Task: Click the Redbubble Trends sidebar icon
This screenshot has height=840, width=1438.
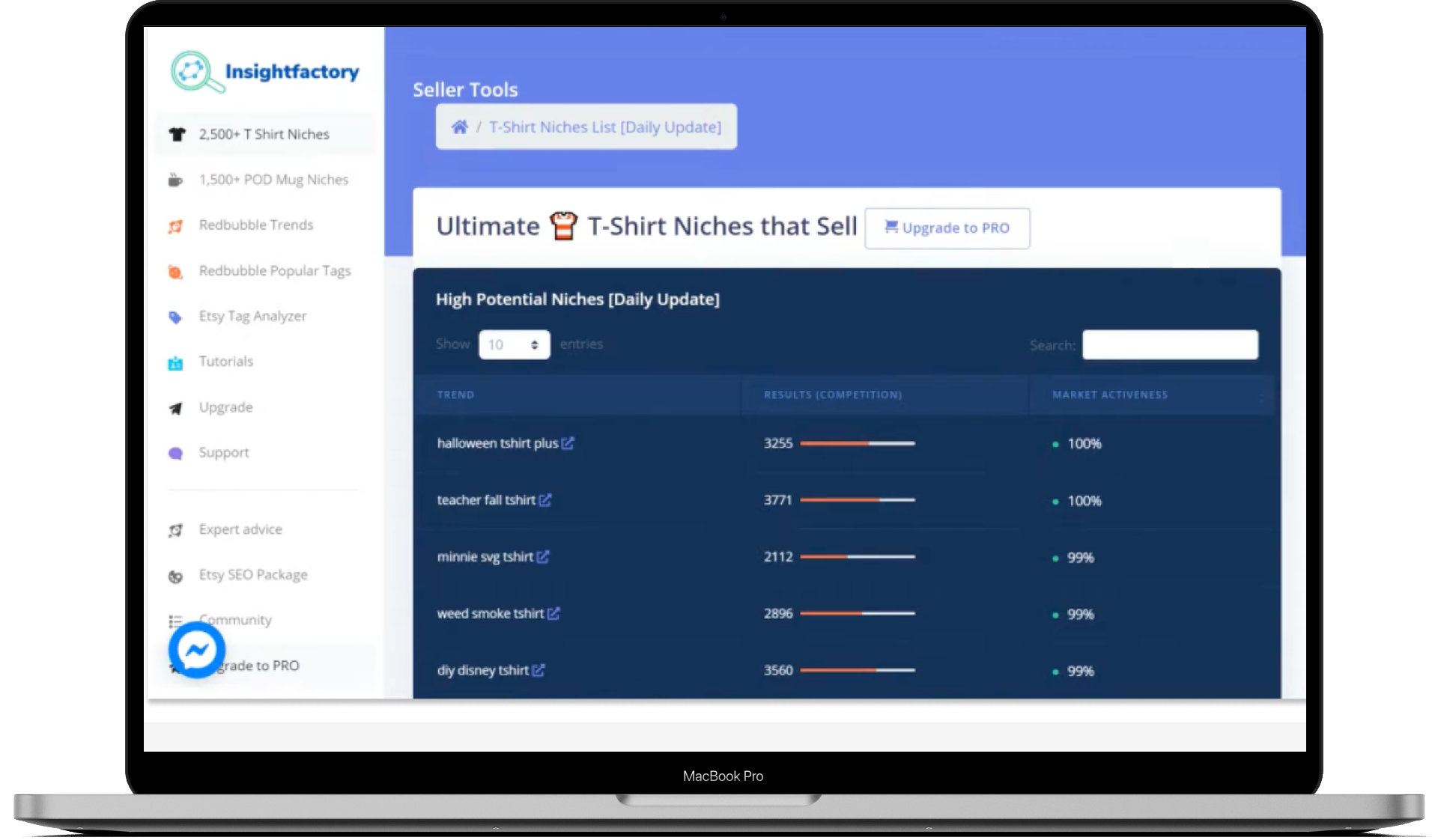Action: tap(175, 226)
